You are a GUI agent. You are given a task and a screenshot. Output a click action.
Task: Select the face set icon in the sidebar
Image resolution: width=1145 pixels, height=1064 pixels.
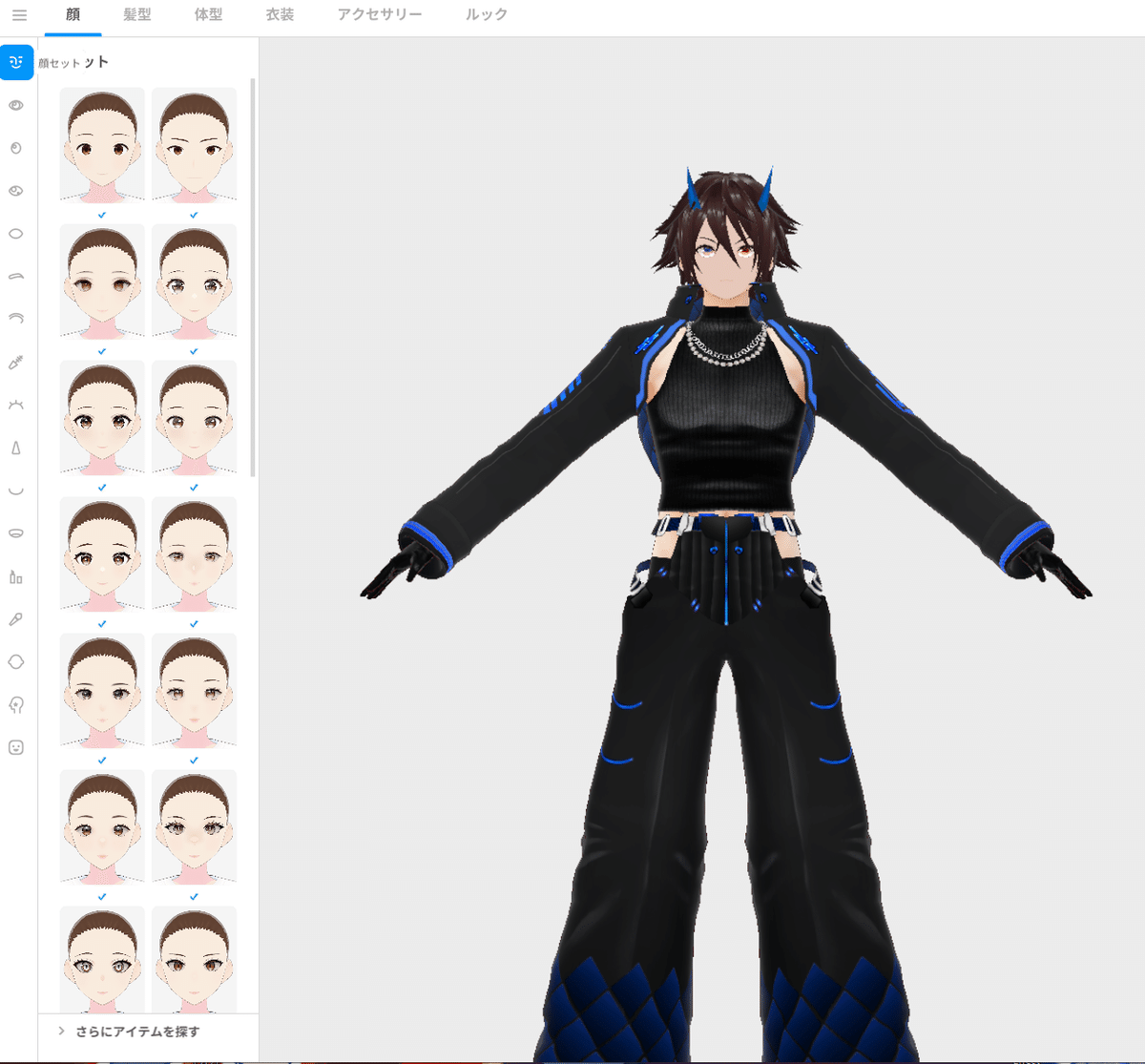[16, 62]
